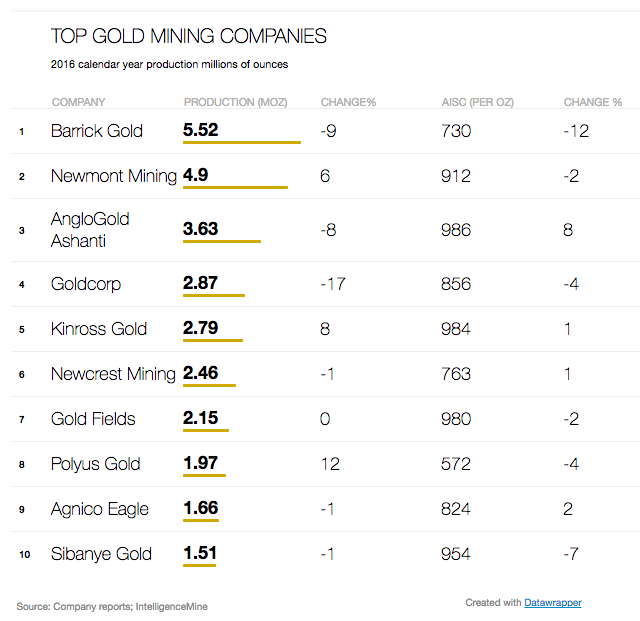Open the Datawrapper link

tap(553, 603)
